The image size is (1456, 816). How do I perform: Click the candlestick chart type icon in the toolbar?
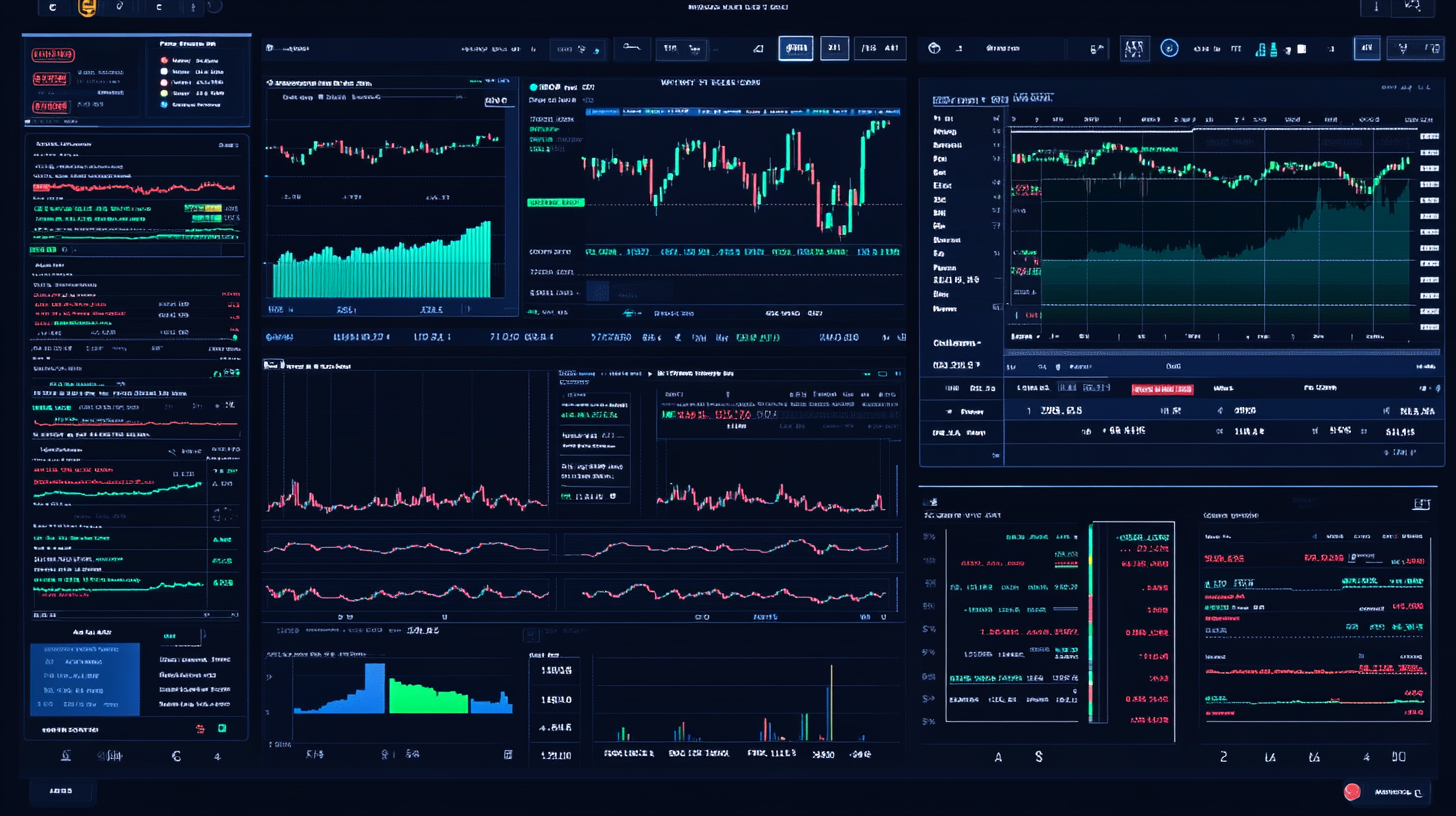coord(1134,47)
